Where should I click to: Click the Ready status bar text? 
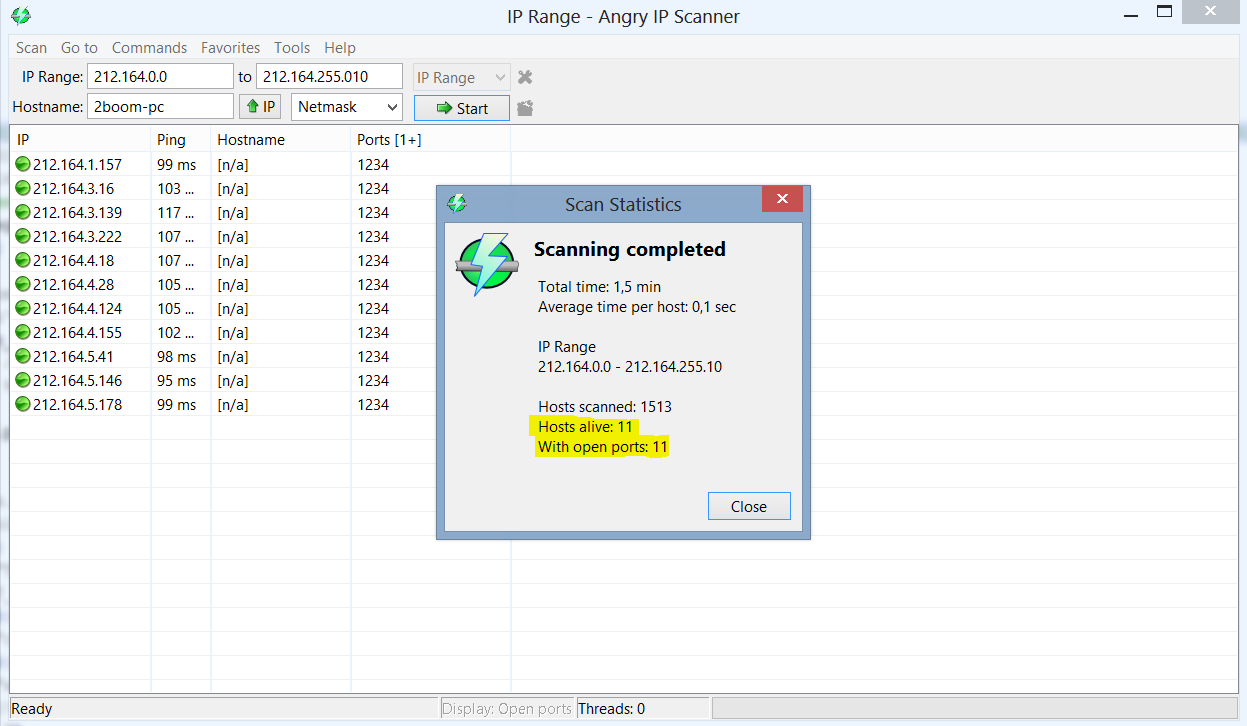point(32,708)
